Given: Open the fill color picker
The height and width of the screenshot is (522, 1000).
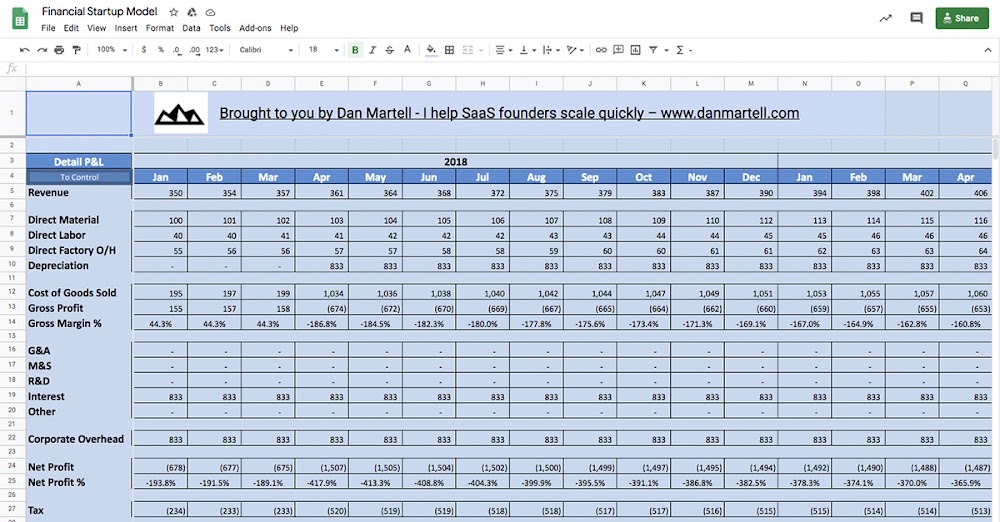Looking at the screenshot, I should pos(431,50).
